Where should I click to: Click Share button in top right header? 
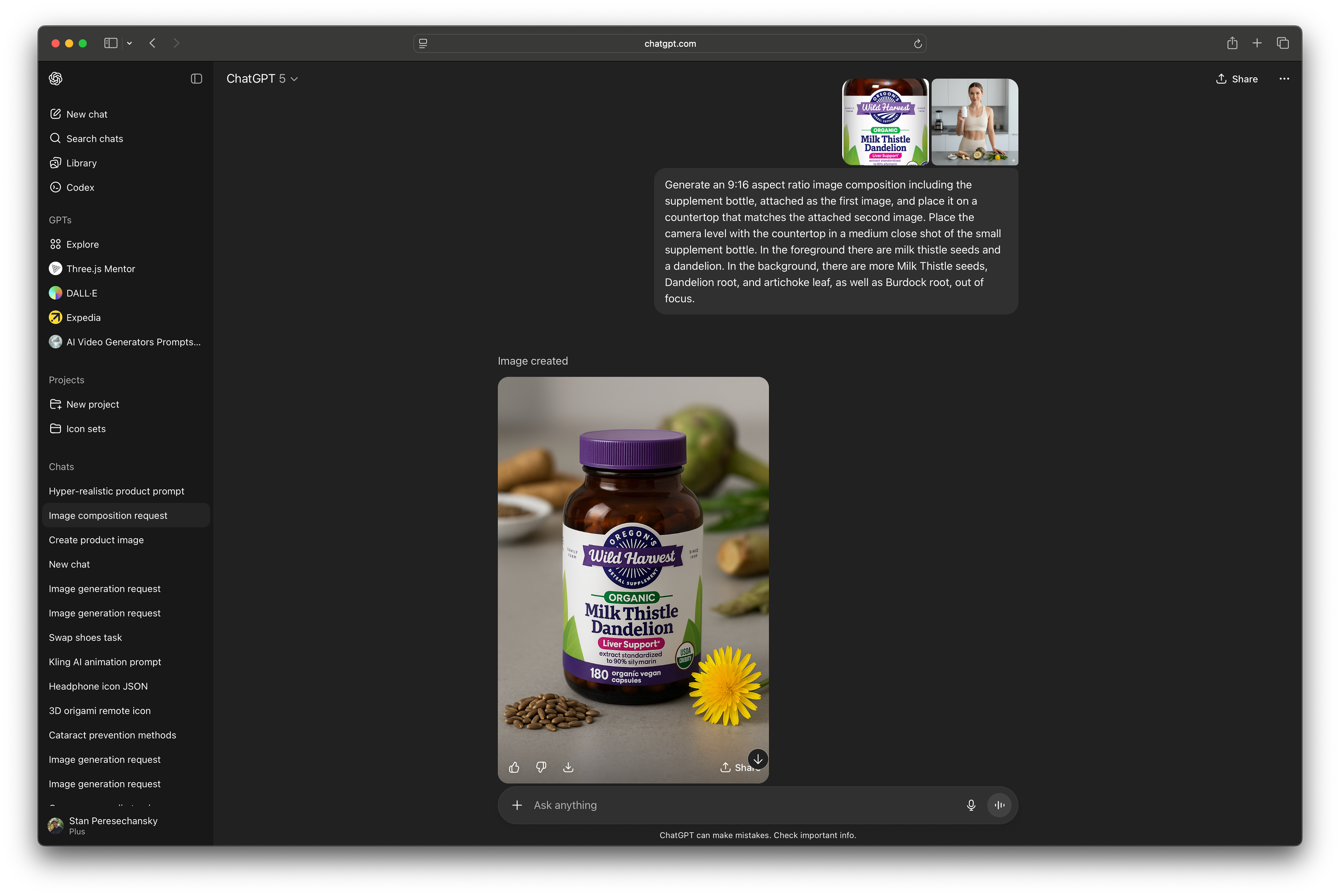pos(1237,79)
